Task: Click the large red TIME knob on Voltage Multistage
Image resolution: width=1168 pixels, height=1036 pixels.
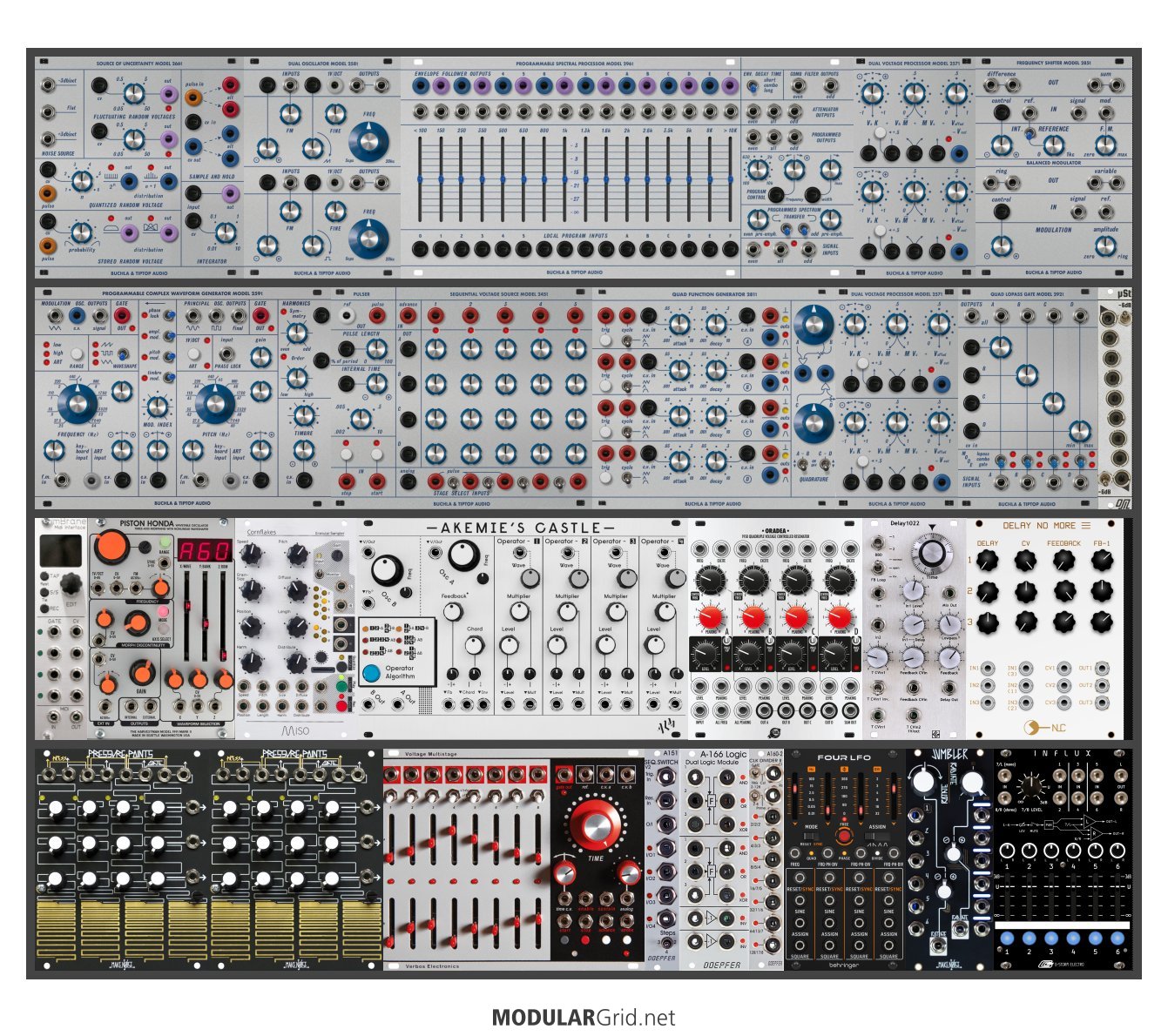Action: [597, 824]
